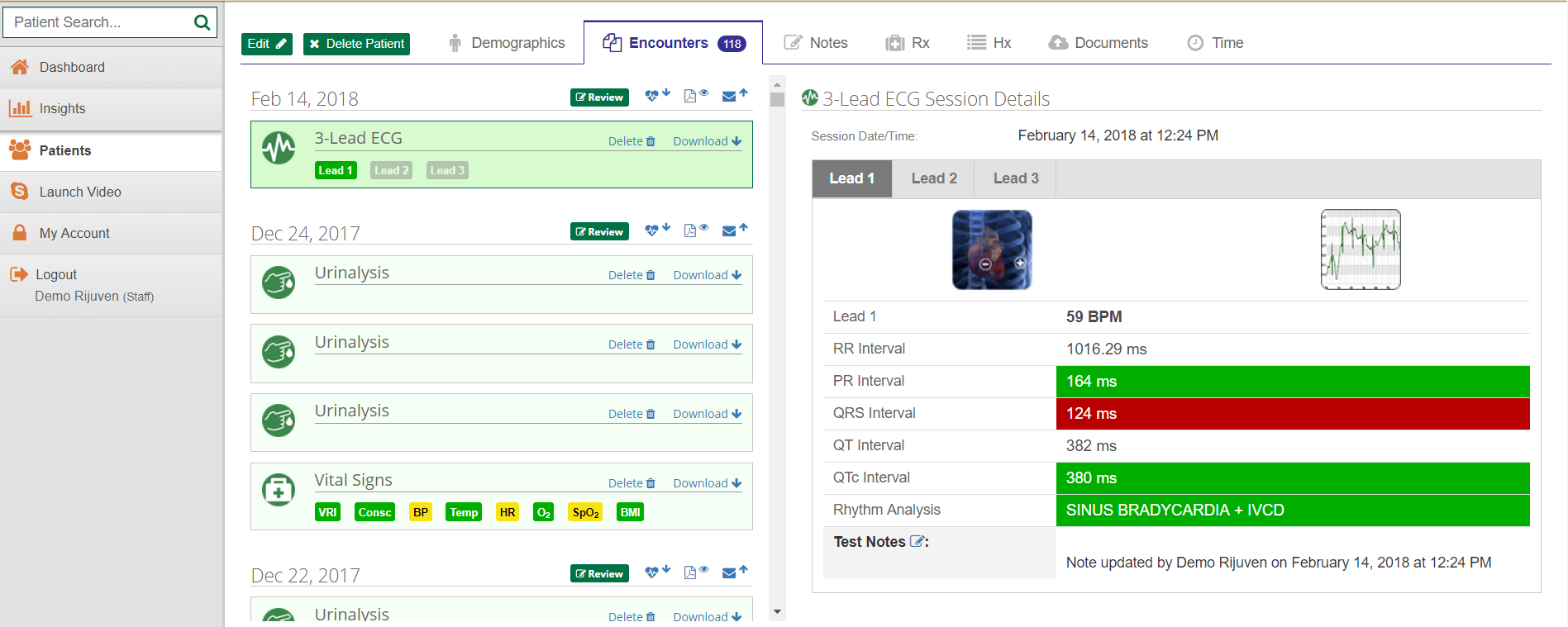Viewport: 1568px width, 627px height.
Task: Switch to the Demographics tab
Action: 506,43
